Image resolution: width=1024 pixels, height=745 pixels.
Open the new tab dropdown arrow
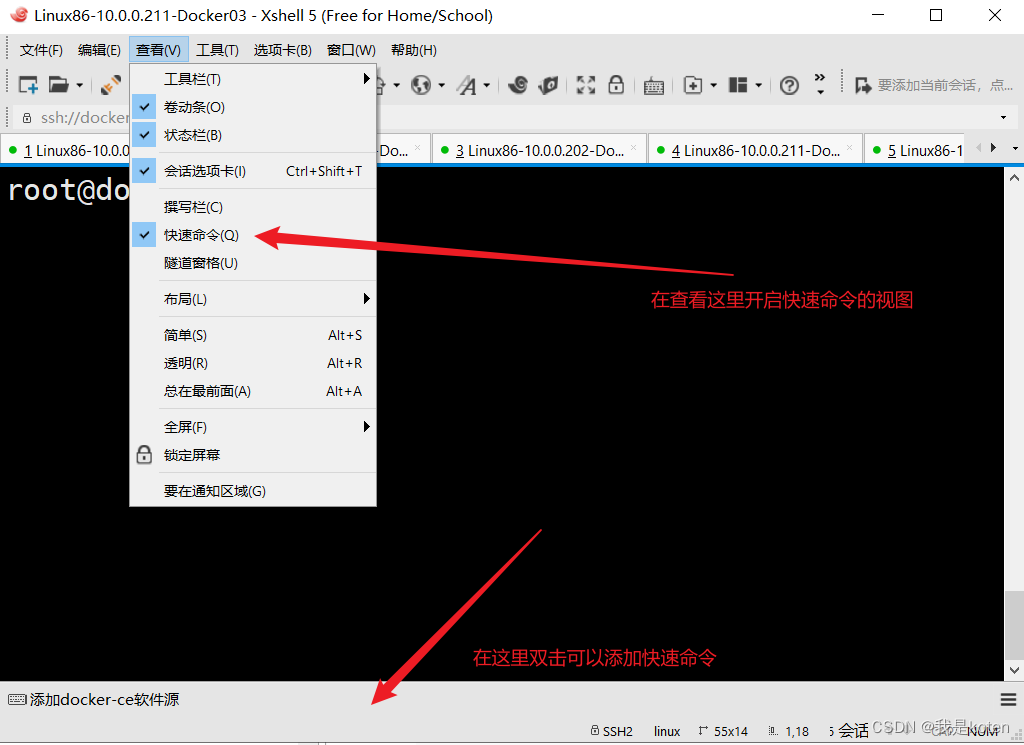[713, 86]
